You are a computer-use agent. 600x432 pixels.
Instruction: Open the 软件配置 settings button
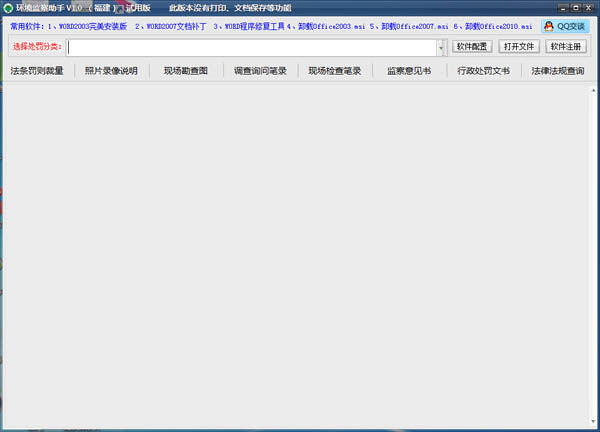coord(472,47)
